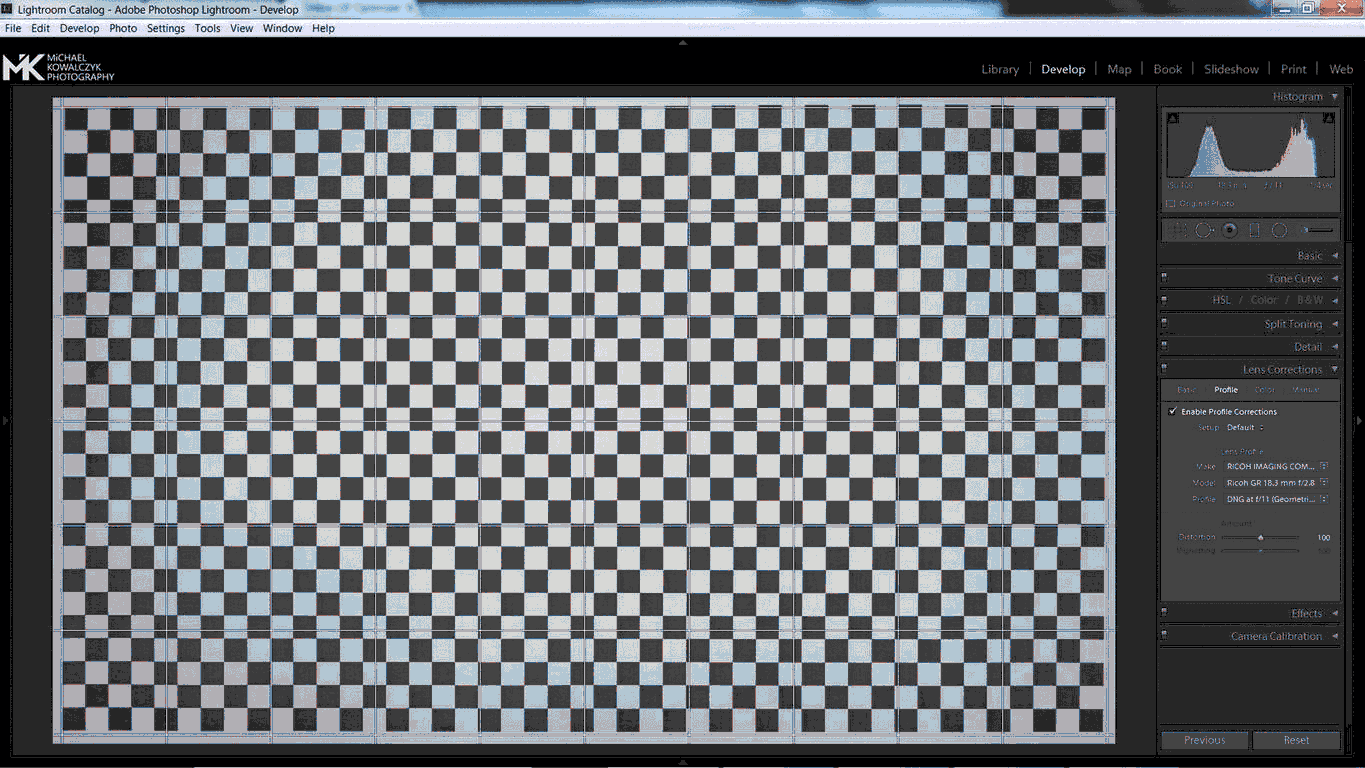Toggle the Split Toning panel switch

coord(1164,324)
